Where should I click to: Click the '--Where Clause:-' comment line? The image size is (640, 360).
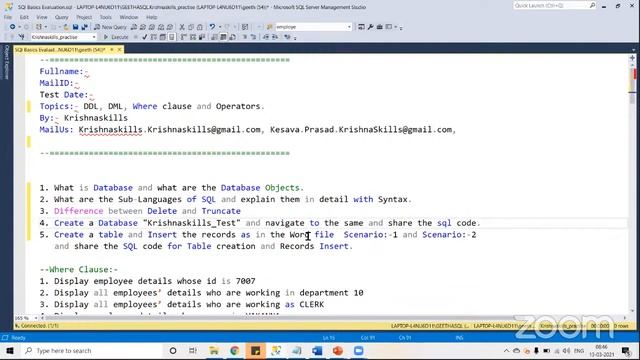(x=79, y=269)
